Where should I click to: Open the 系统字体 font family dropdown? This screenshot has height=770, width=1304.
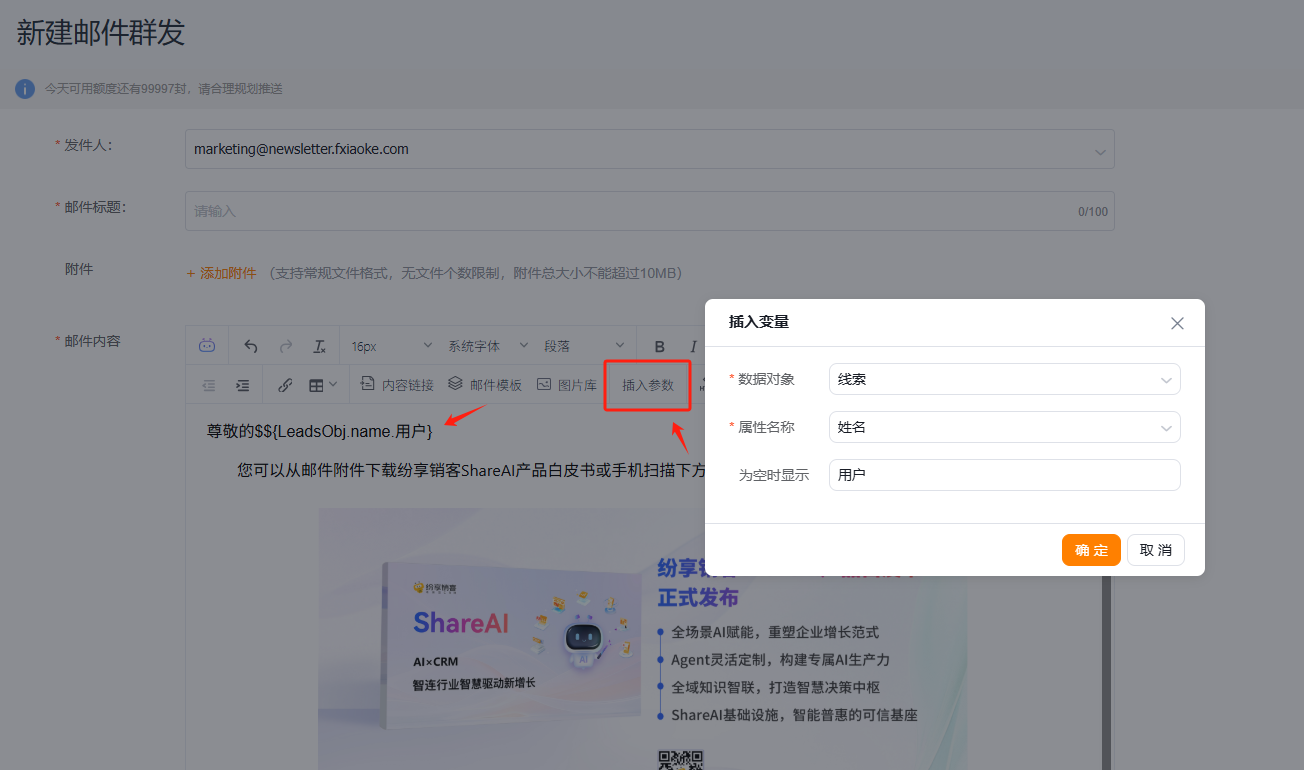[x=487, y=346]
